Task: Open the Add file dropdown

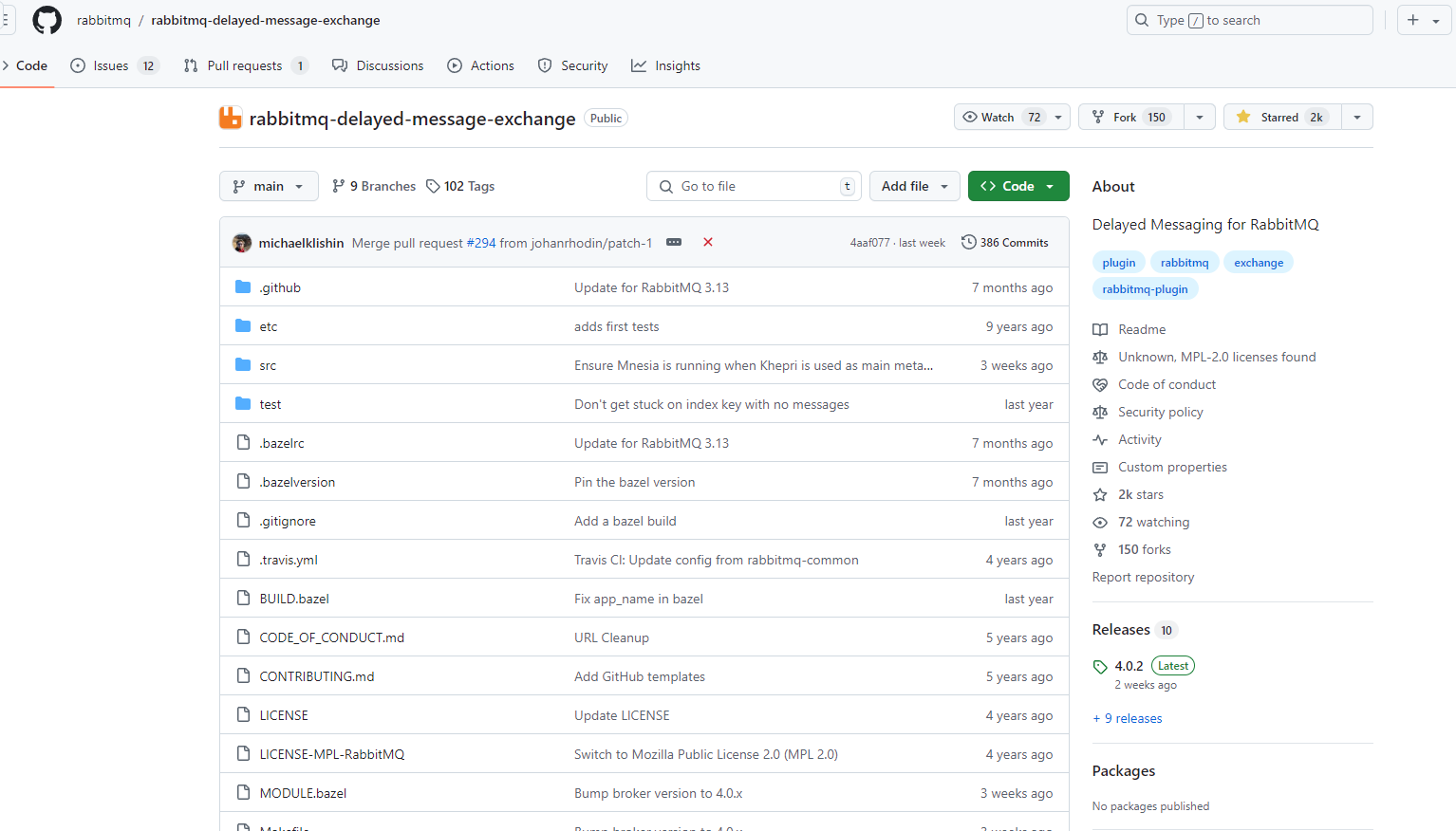Action: point(915,186)
